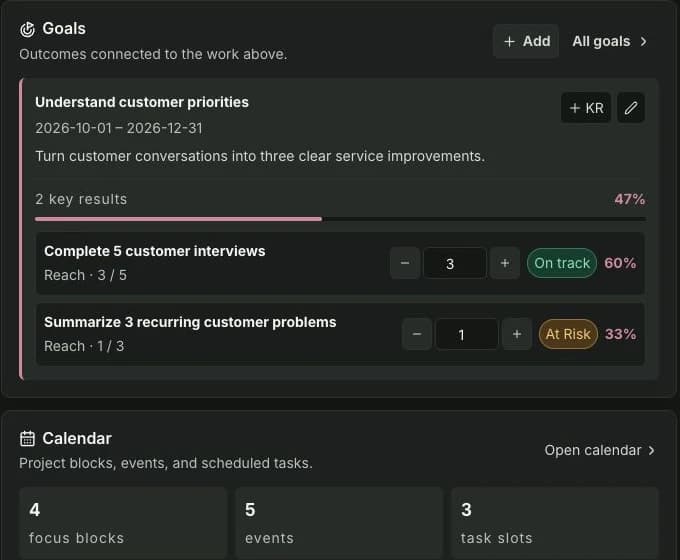Click the 33% progress value
This screenshot has width=680, height=560.
pyautogui.click(x=621, y=334)
